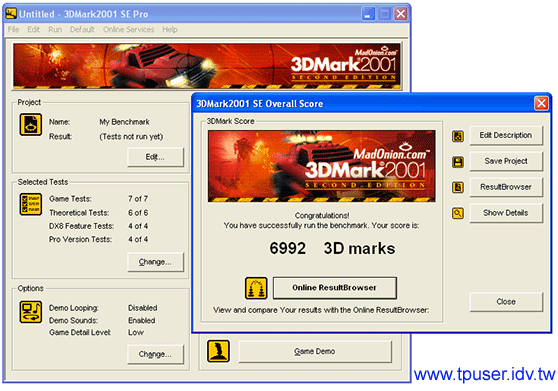
Task: Launch the Online ResultBrowser button
Action: pos(335,288)
